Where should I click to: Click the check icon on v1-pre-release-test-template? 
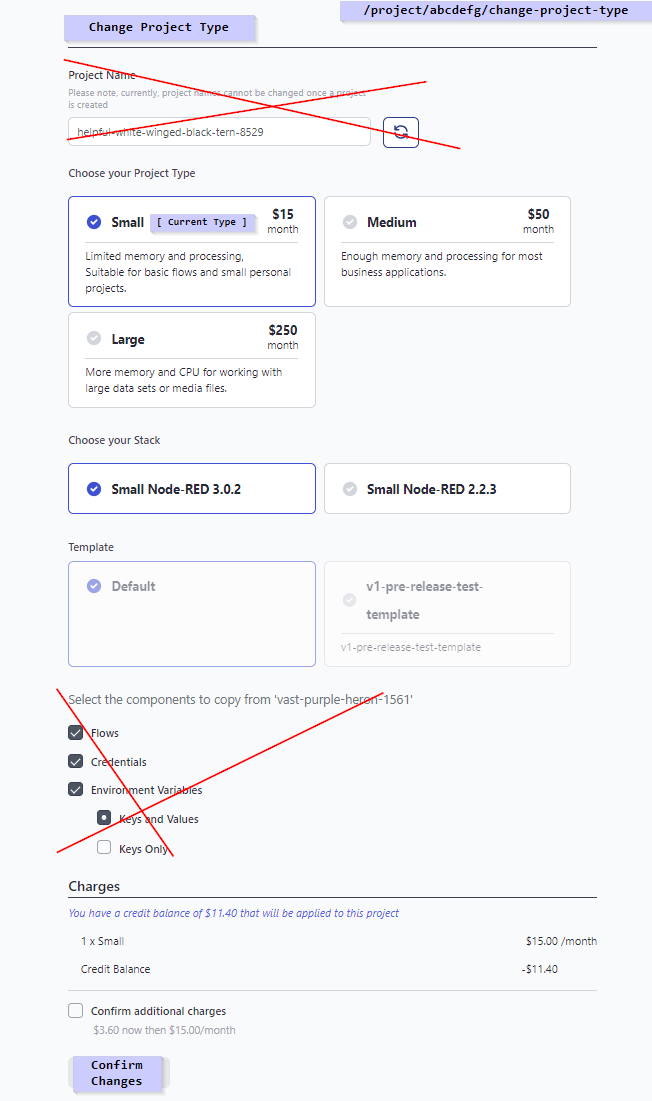[351, 600]
